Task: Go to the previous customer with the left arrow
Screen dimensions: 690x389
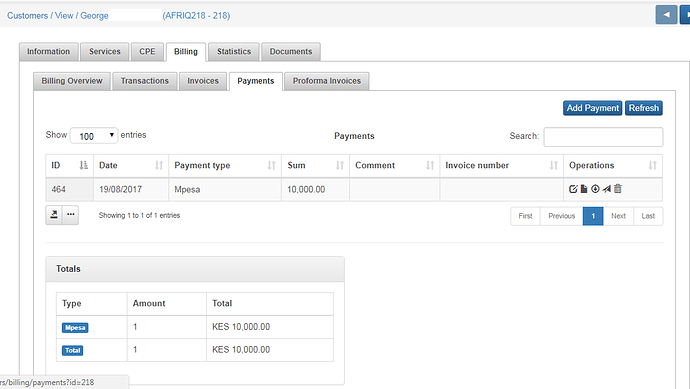Action: [666, 15]
